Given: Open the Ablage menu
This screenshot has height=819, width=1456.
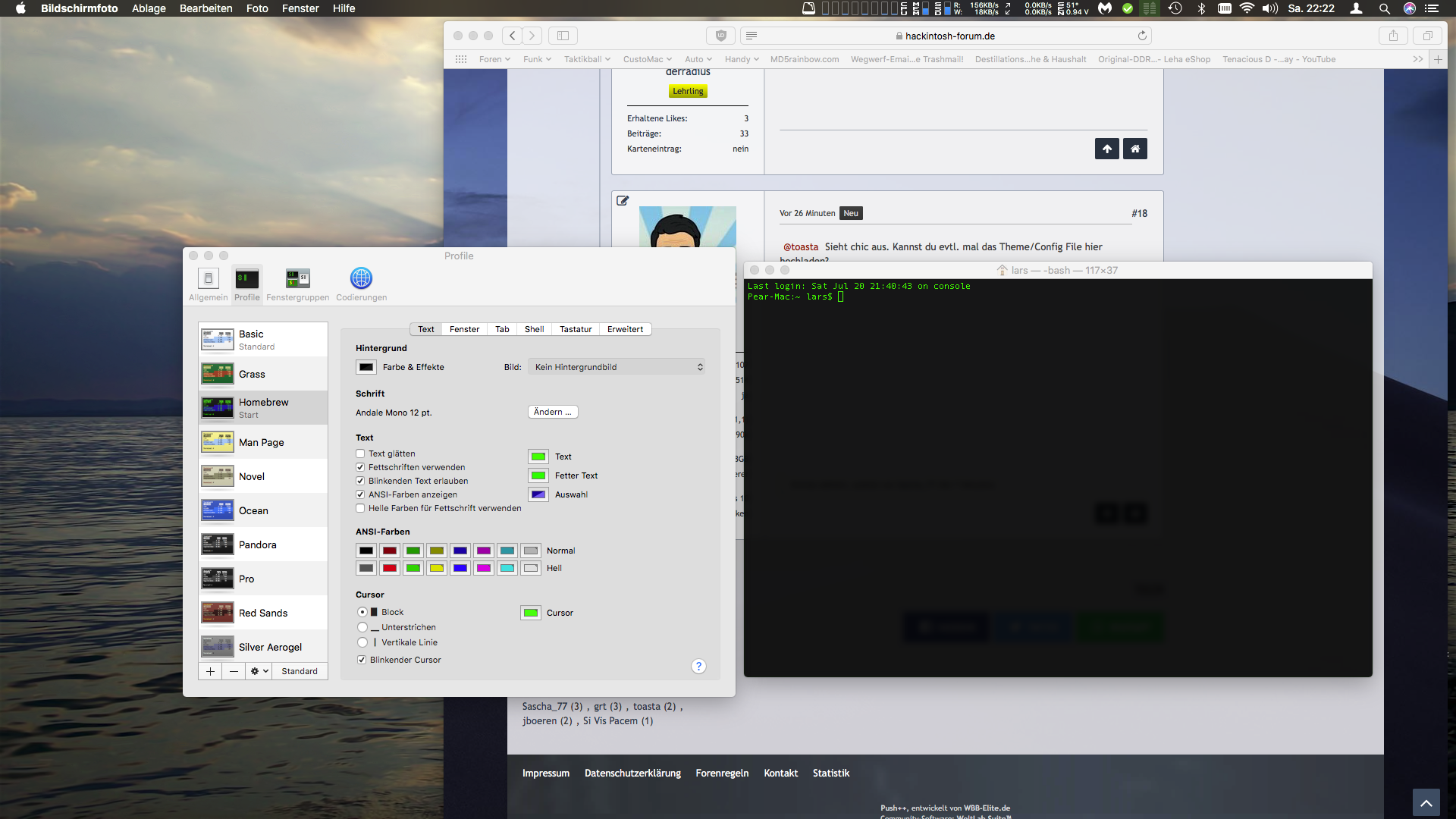Looking at the screenshot, I should pos(149,8).
